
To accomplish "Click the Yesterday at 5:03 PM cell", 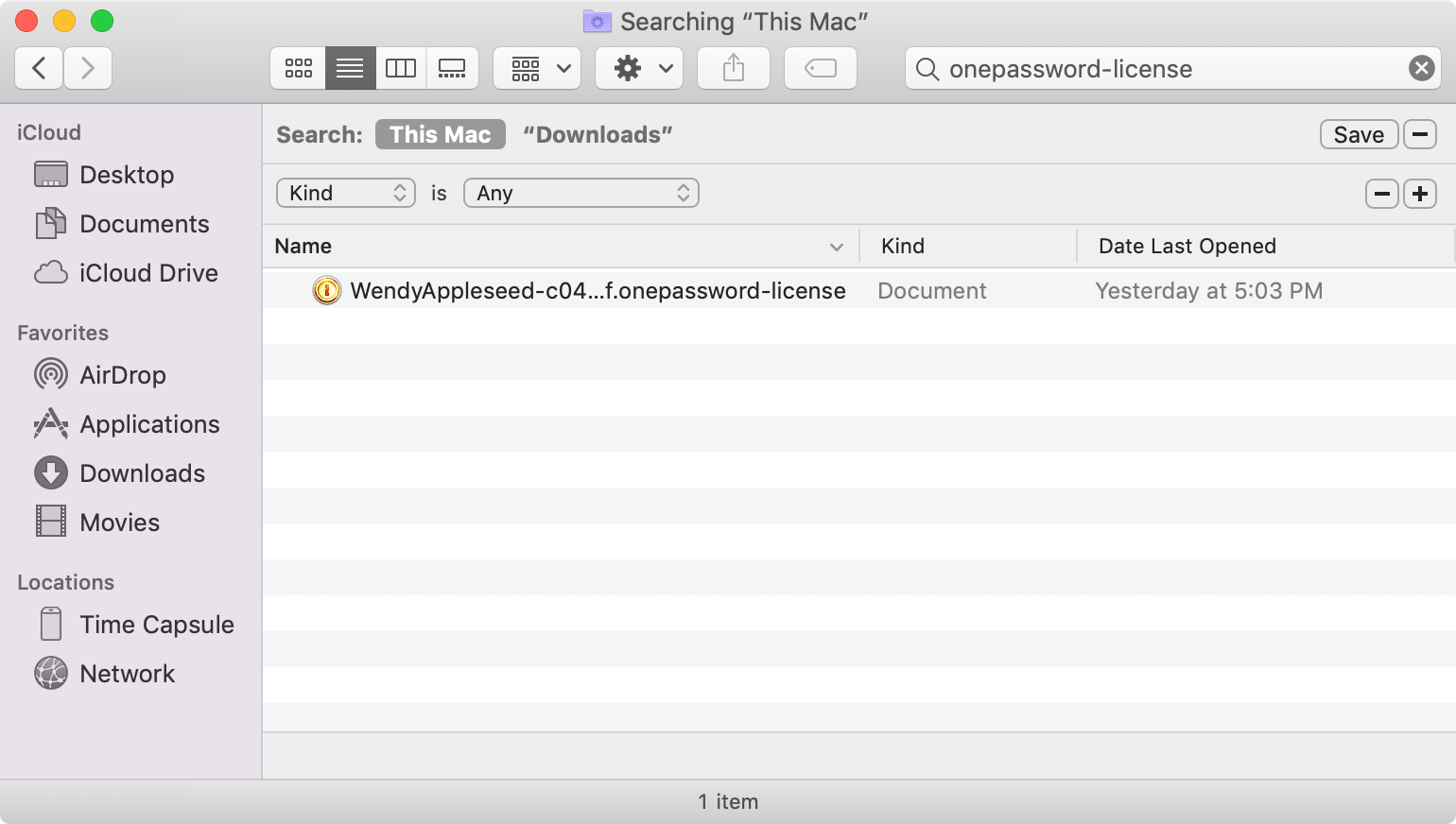I will tap(1208, 290).
